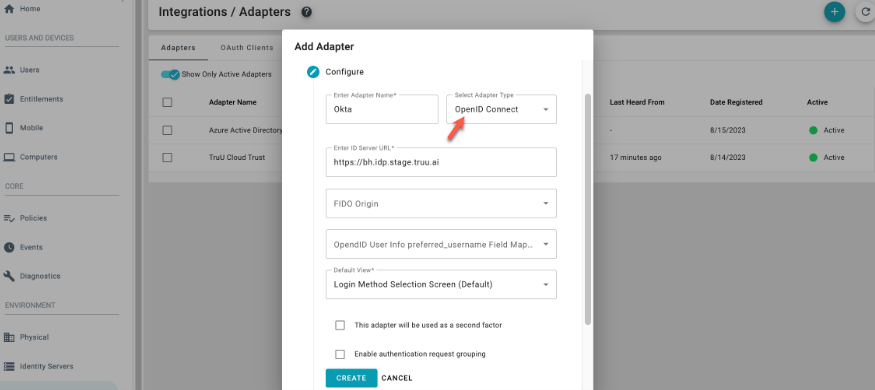This screenshot has height=390, width=875.
Task: Click '17 minutes ago' cell
Action: (636, 158)
